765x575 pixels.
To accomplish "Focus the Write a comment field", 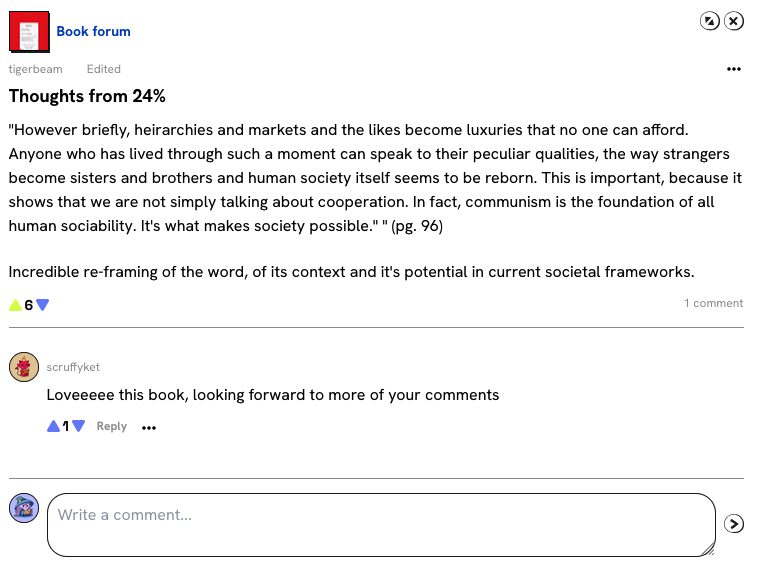I will coord(380,524).
